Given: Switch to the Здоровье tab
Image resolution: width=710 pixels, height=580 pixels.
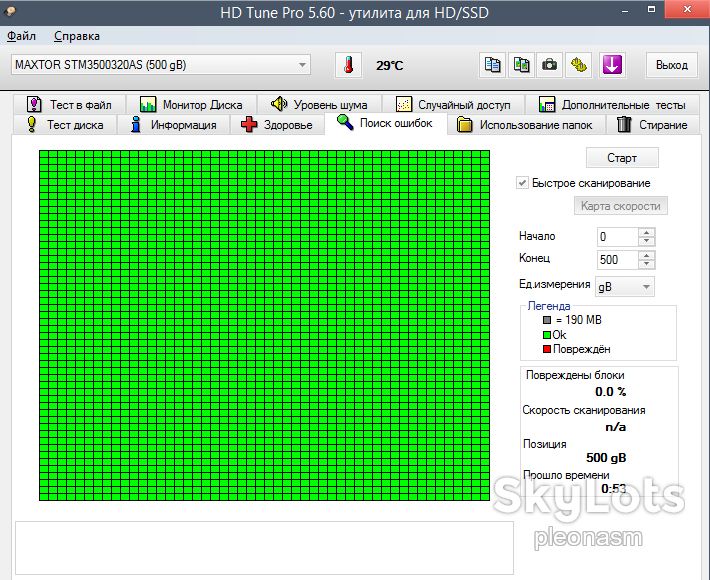Looking at the screenshot, I should tap(277, 125).
